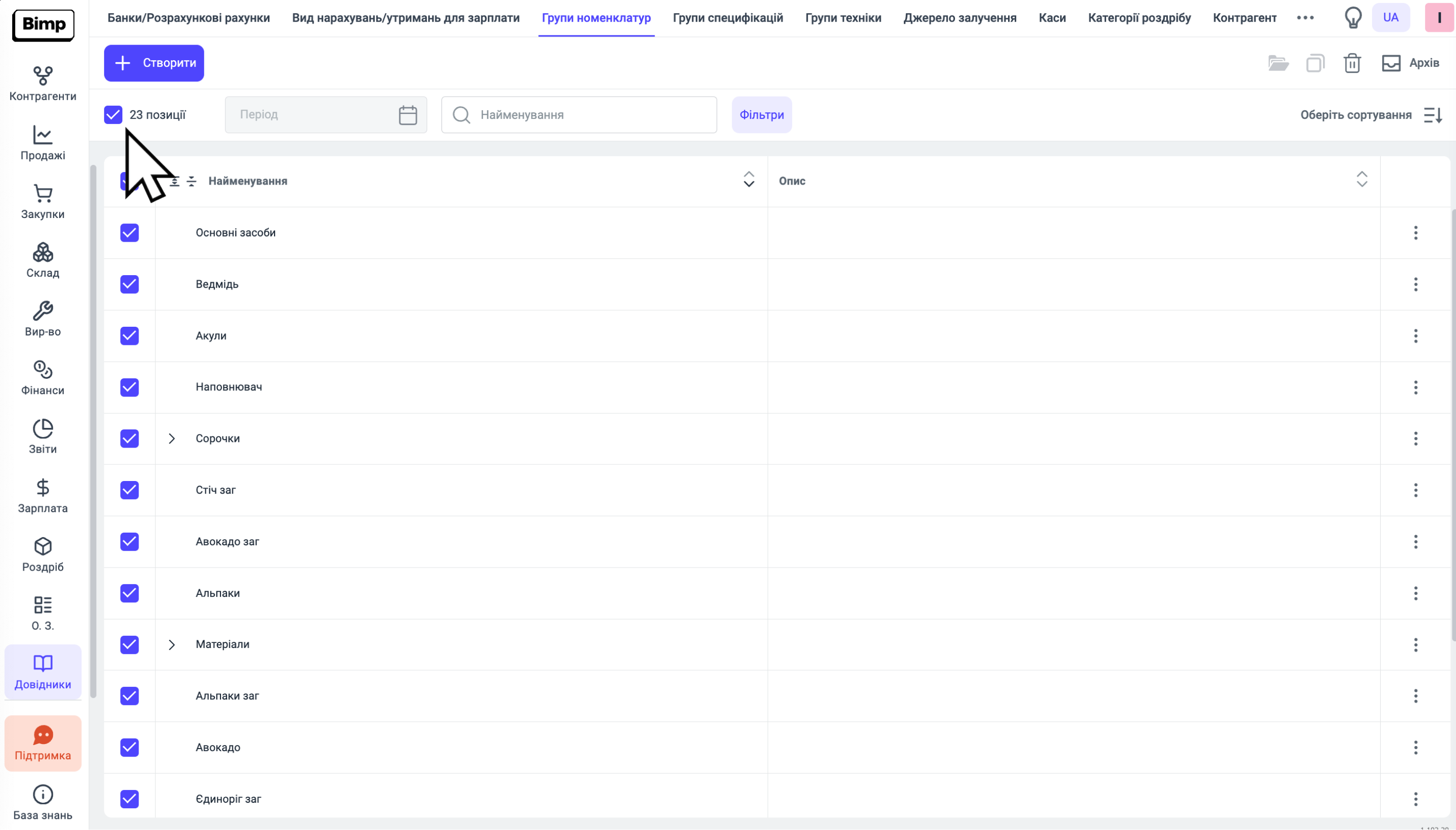
Task: Open three-dot menu for Матеріали row
Action: [1416, 645]
